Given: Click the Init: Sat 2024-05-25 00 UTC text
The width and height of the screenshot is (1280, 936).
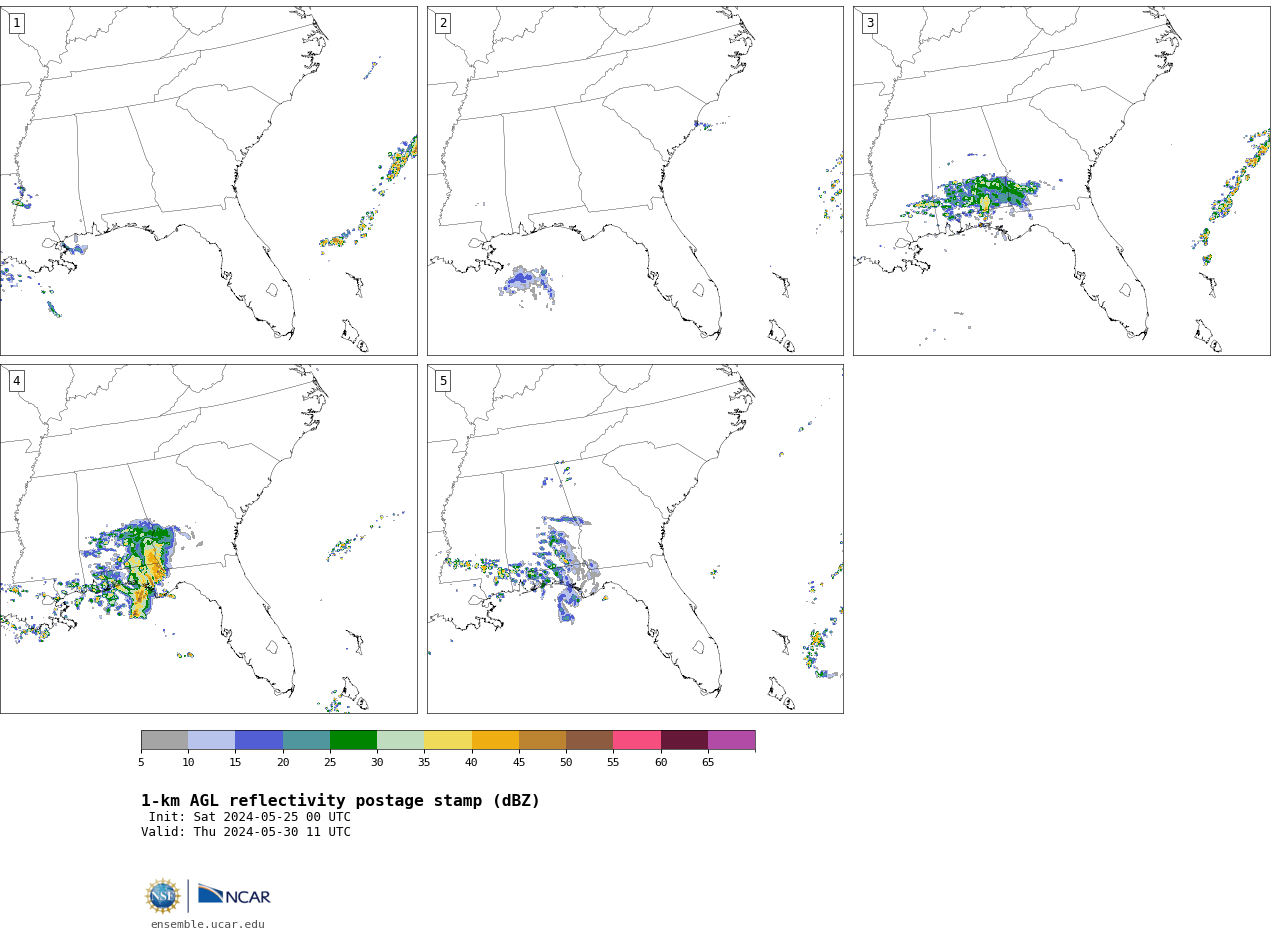Looking at the screenshot, I should 250,817.
